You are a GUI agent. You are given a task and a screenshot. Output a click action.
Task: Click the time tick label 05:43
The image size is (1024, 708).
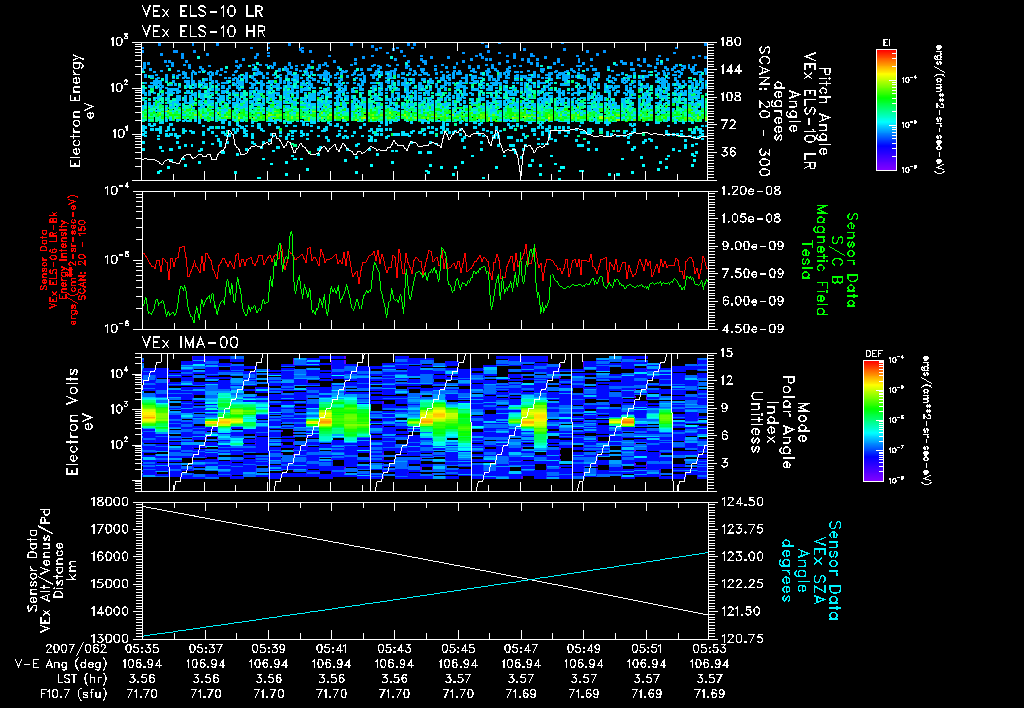coord(394,649)
